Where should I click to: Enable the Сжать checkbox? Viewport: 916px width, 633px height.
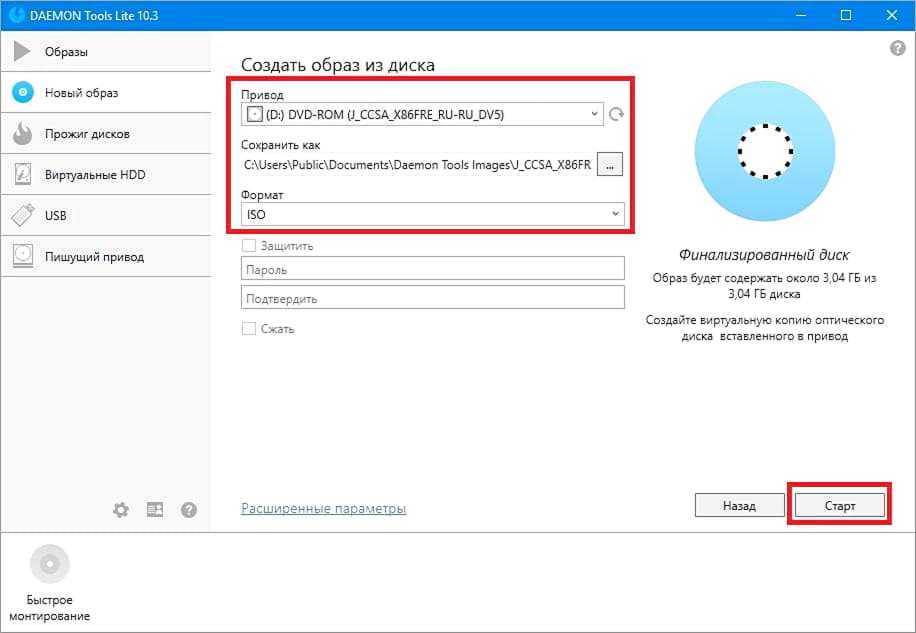[x=249, y=329]
